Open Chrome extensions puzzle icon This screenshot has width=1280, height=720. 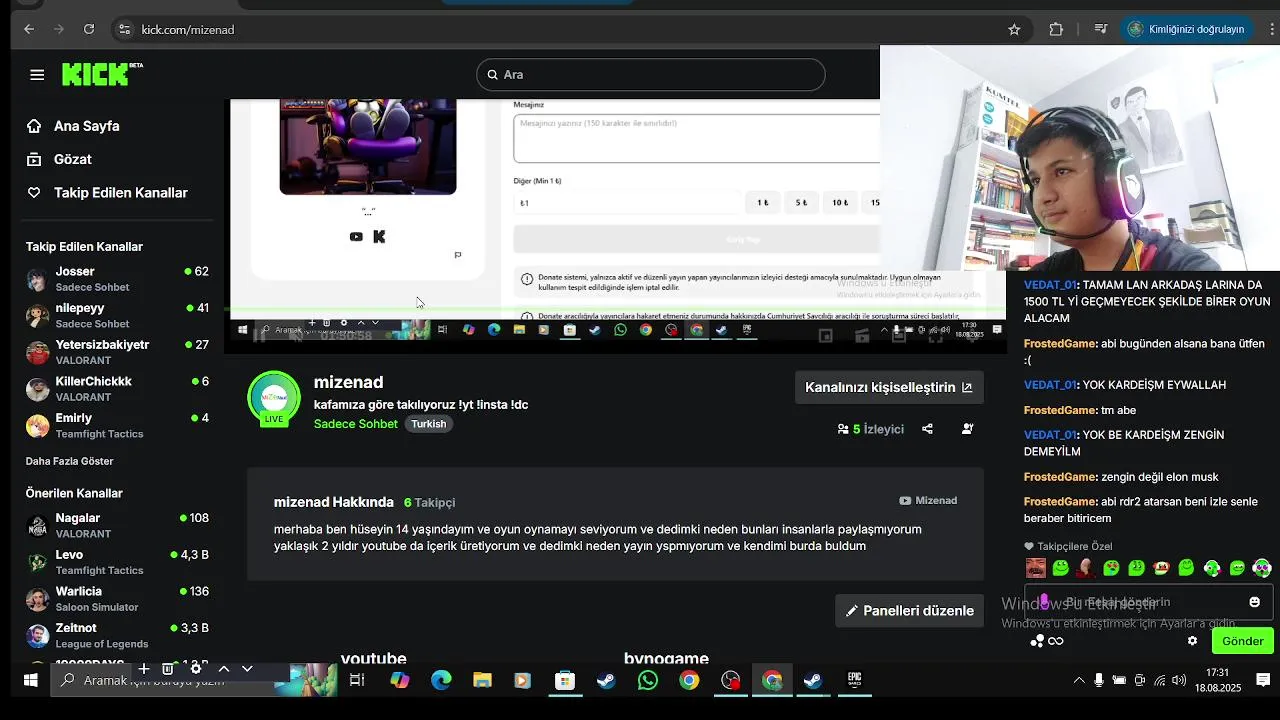tap(1056, 30)
